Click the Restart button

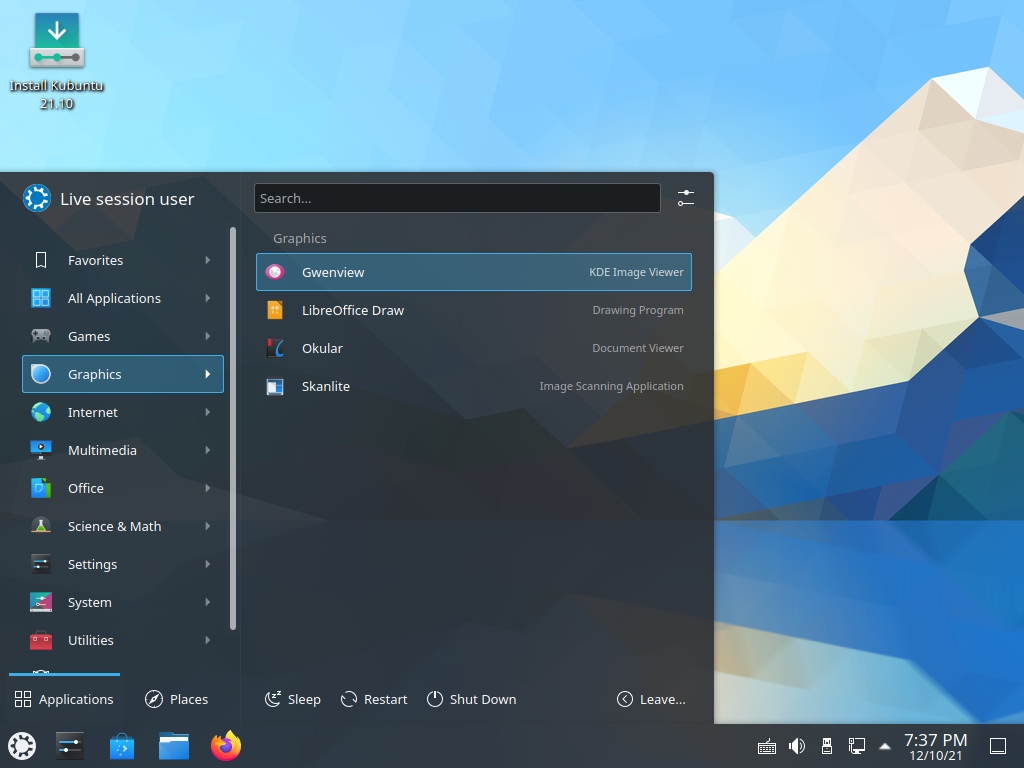[374, 699]
